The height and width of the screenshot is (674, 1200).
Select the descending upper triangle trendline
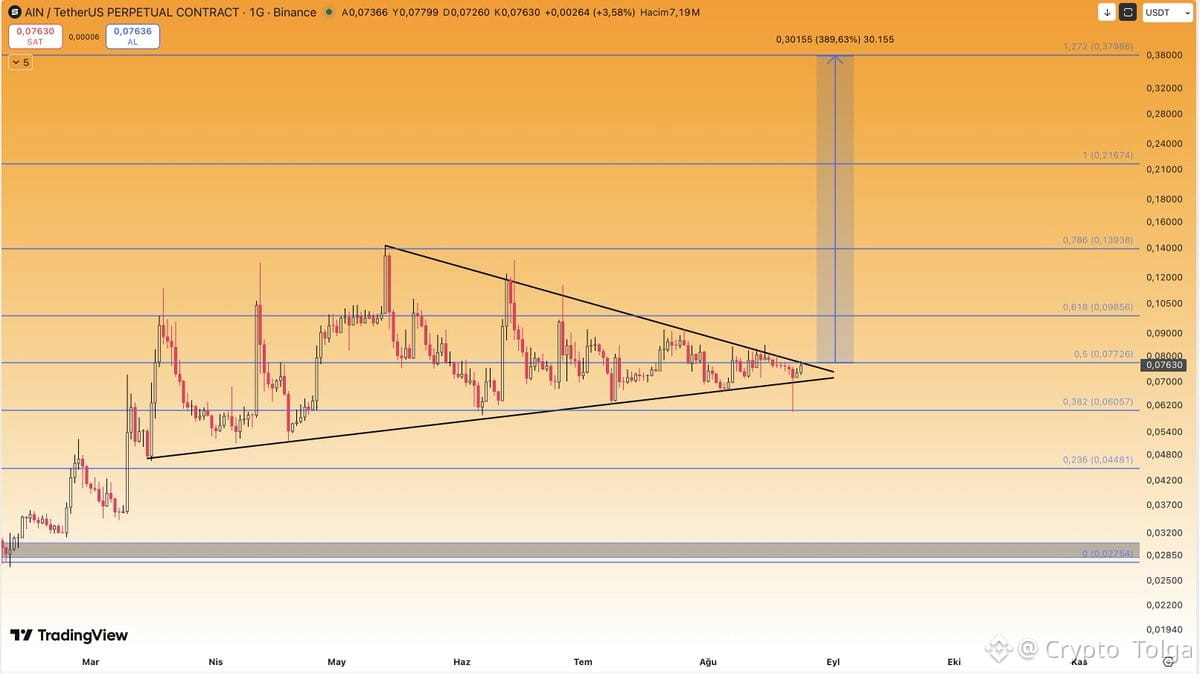point(609,309)
